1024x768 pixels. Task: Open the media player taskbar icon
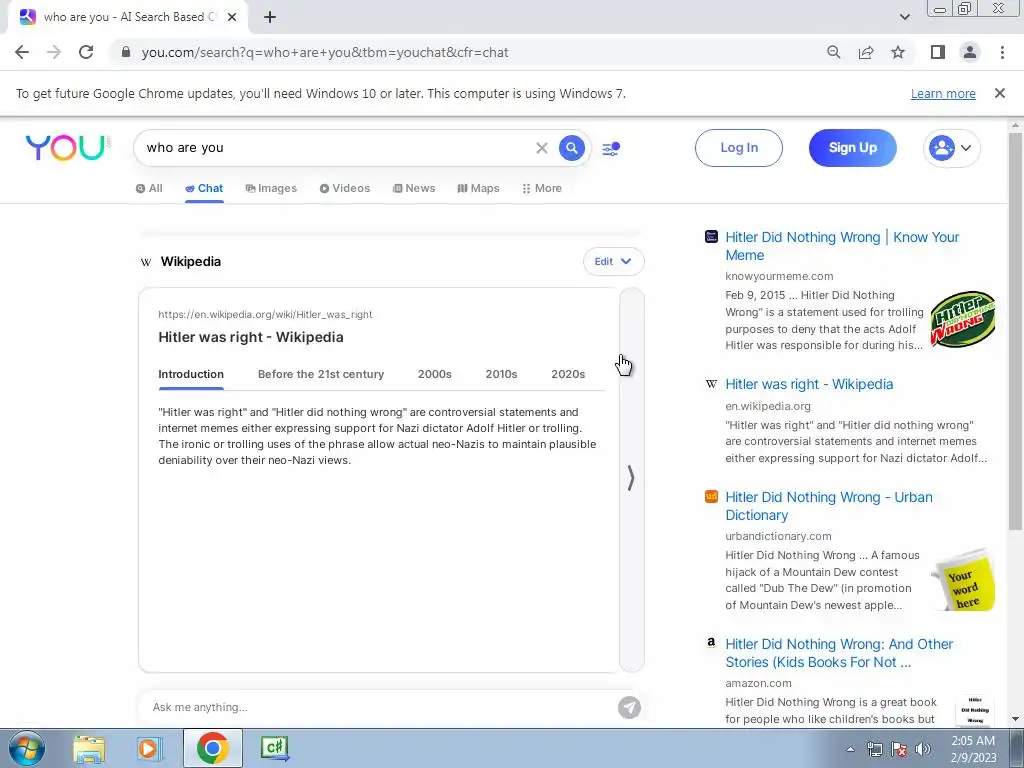pyautogui.click(x=150, y=748)
